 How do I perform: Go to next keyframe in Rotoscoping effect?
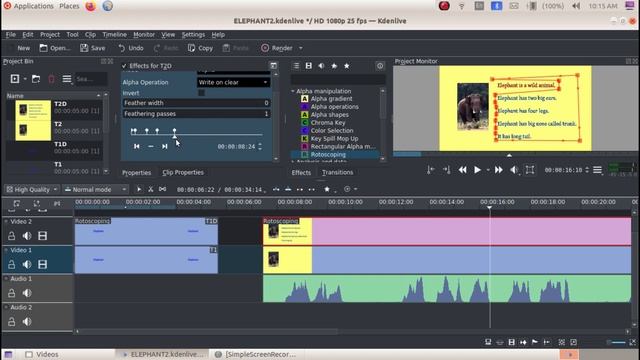[164, 146]
